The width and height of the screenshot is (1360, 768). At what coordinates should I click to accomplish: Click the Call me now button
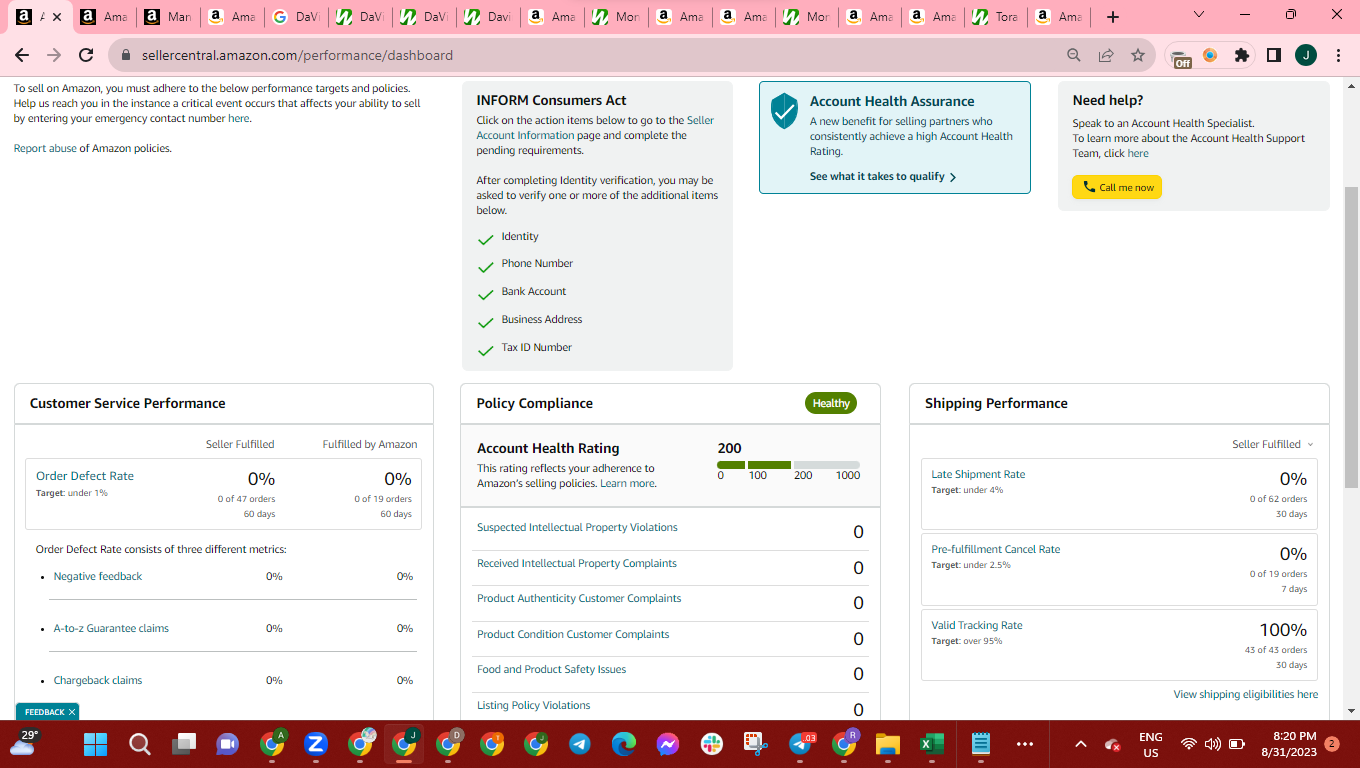pos(1117,187)
